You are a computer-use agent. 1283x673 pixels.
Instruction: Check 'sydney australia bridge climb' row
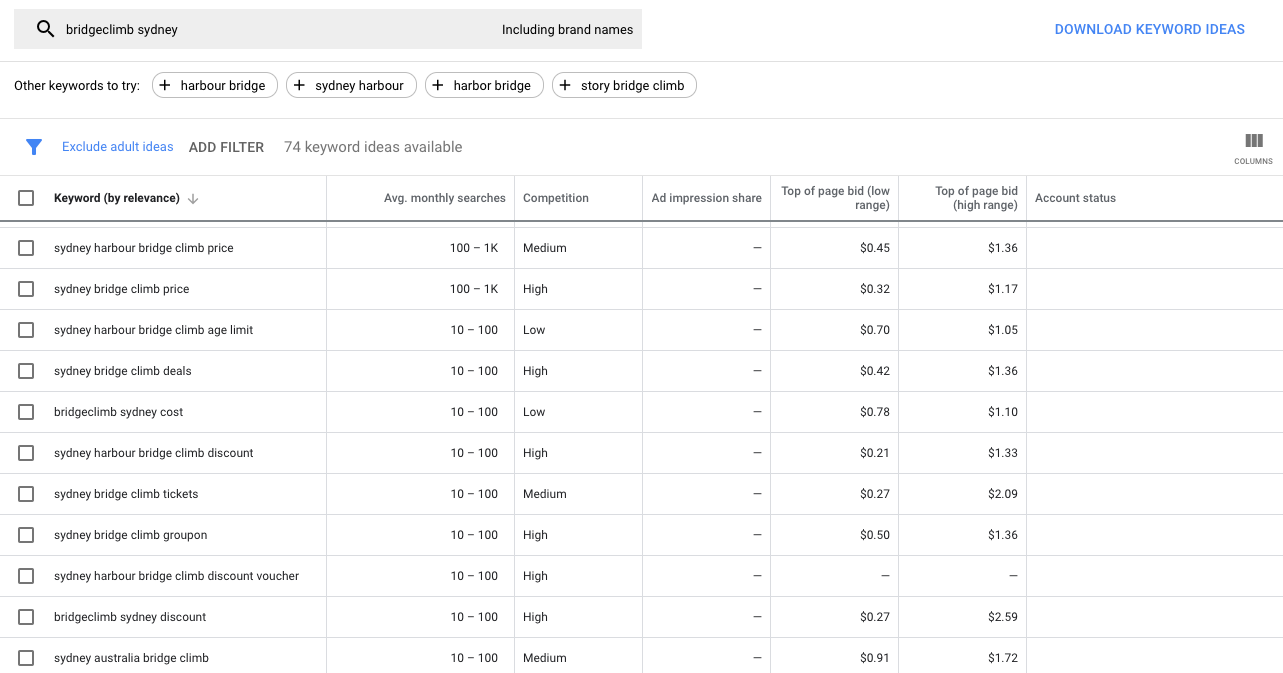pyautogui.click(x=26, y=658)
